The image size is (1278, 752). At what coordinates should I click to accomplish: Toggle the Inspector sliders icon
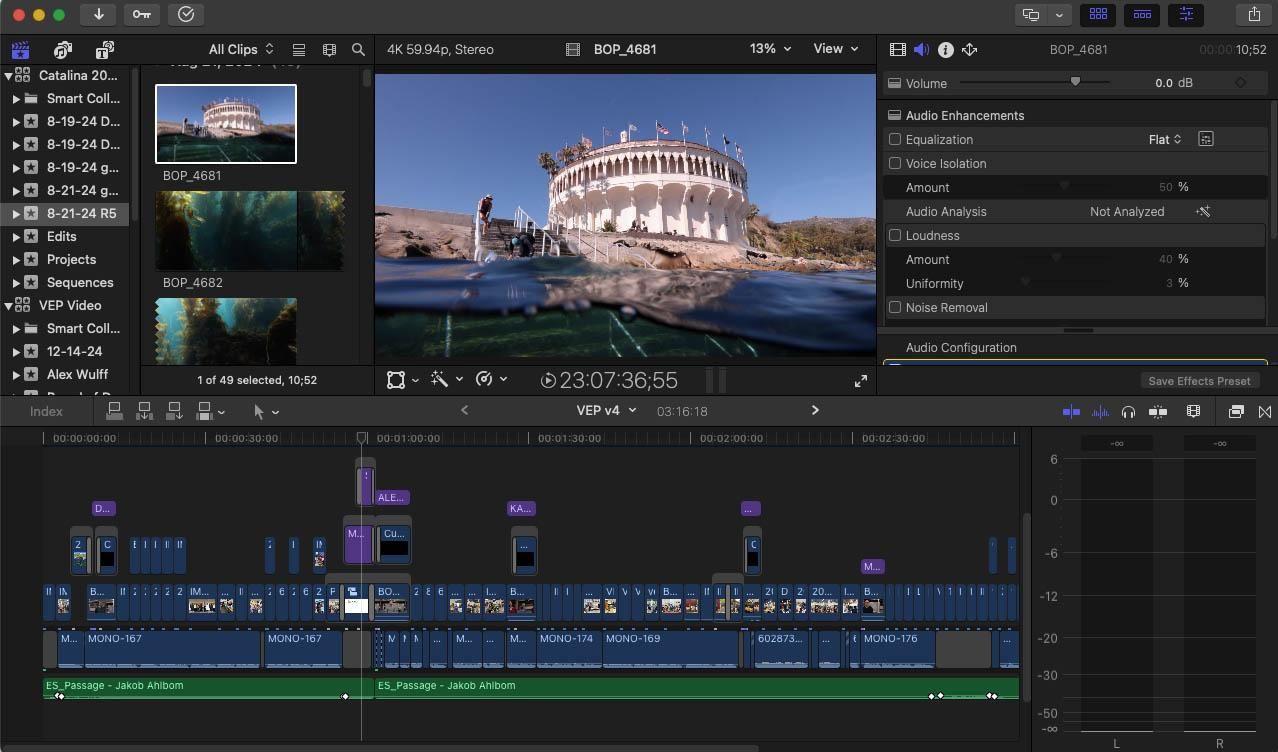(1186, 14)
